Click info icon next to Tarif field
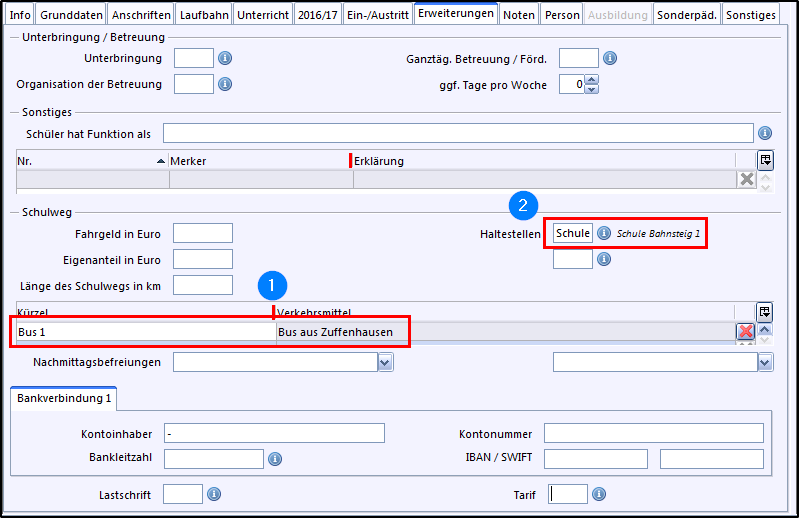This screenshot has height=518, width=799. click(x=599, y=494)
